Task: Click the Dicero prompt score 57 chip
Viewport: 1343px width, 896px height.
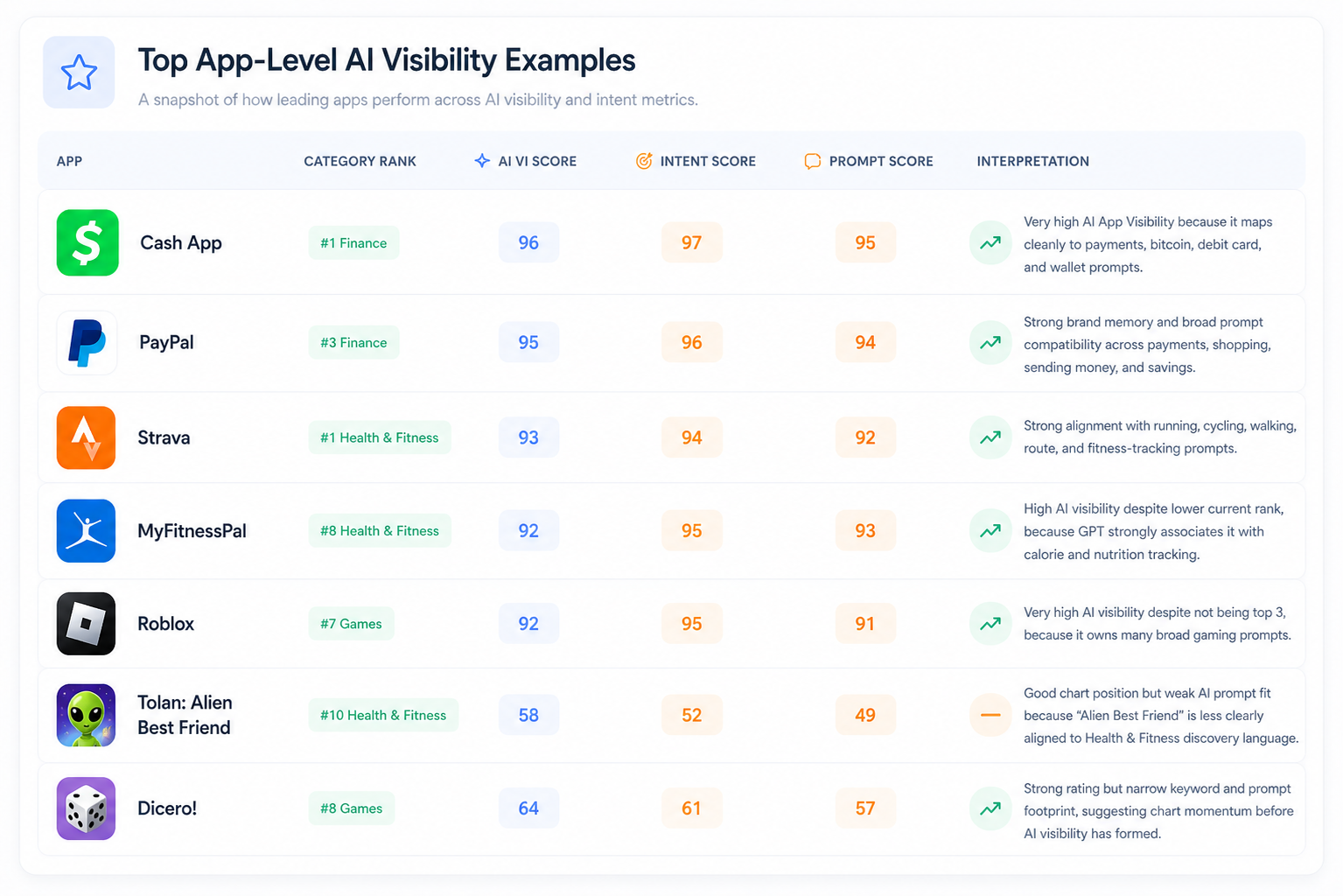Action: pos(865,808)
